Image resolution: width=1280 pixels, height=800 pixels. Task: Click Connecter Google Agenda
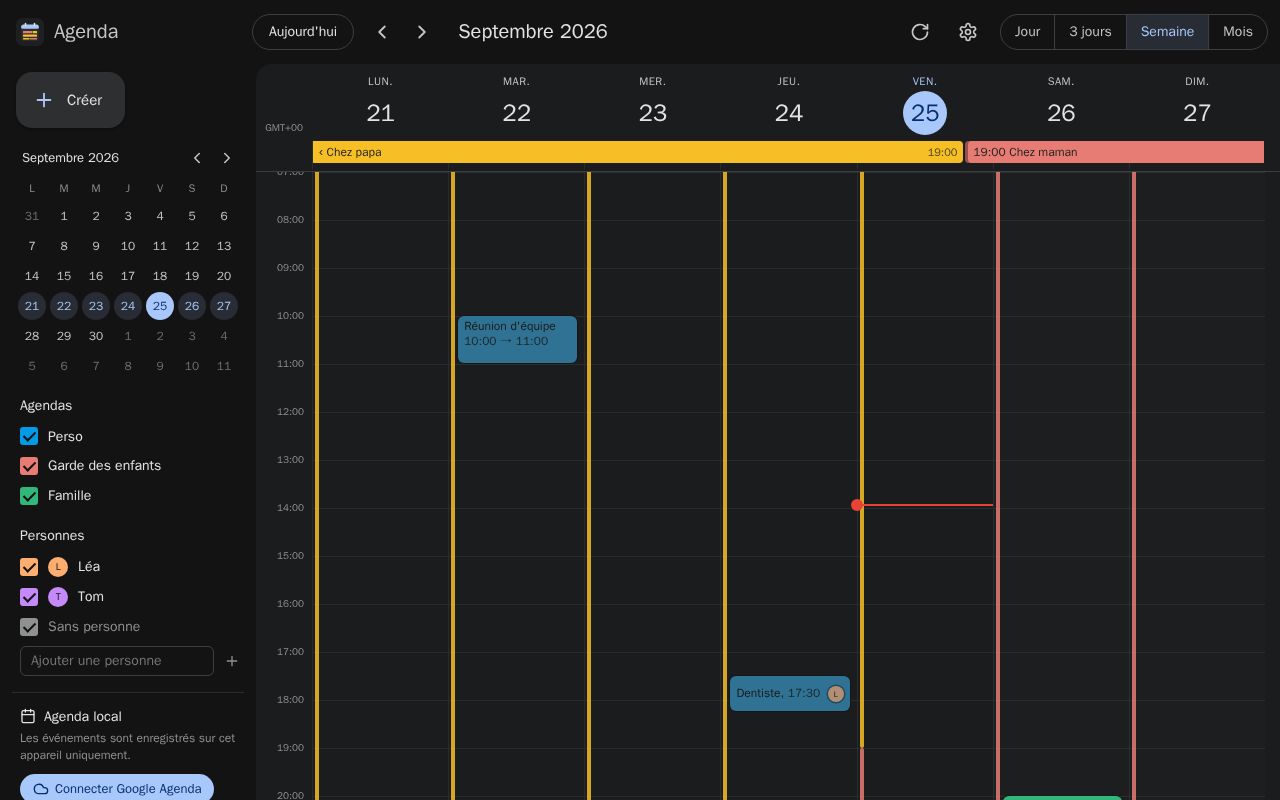[117, 788]
